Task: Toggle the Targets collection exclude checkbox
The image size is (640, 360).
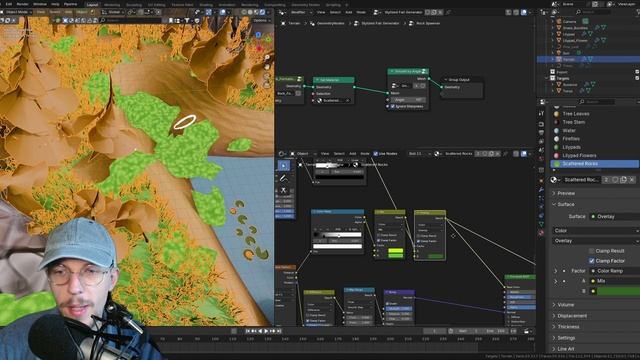Action: point(637,78)
